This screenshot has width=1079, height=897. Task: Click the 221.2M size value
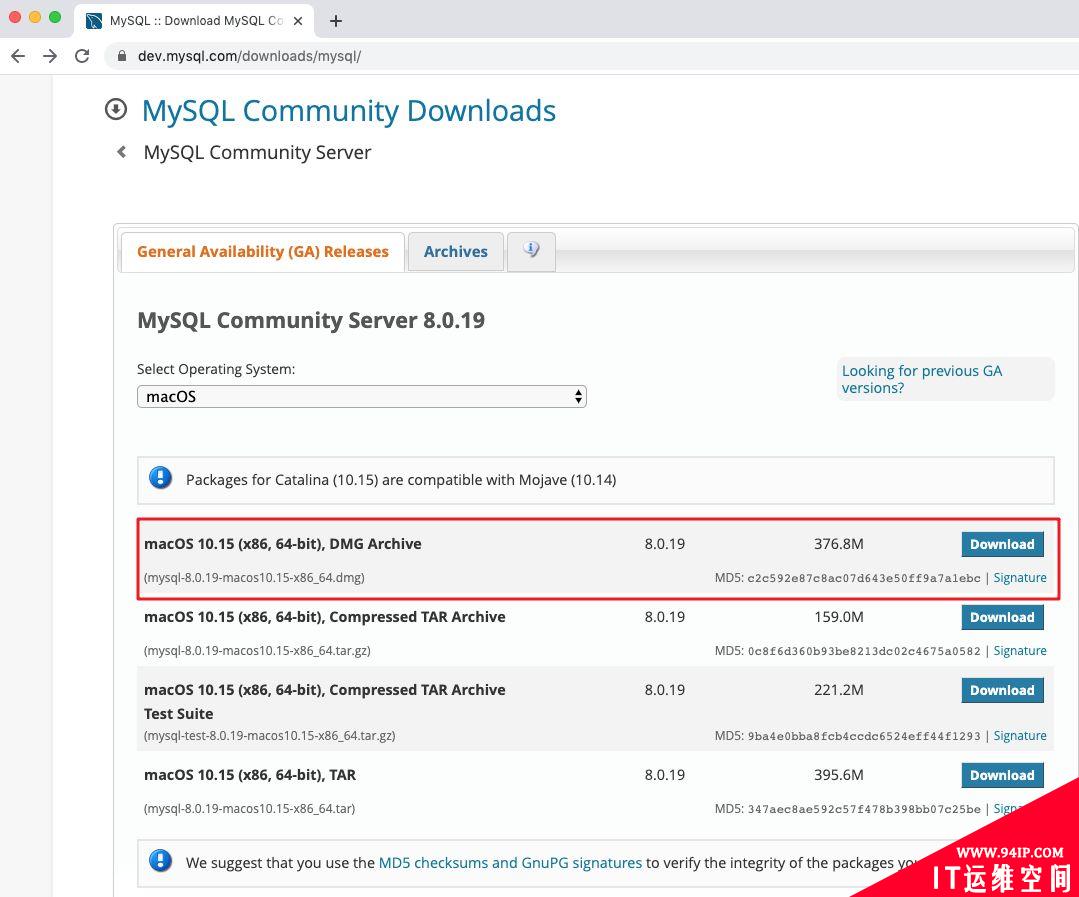838,690
